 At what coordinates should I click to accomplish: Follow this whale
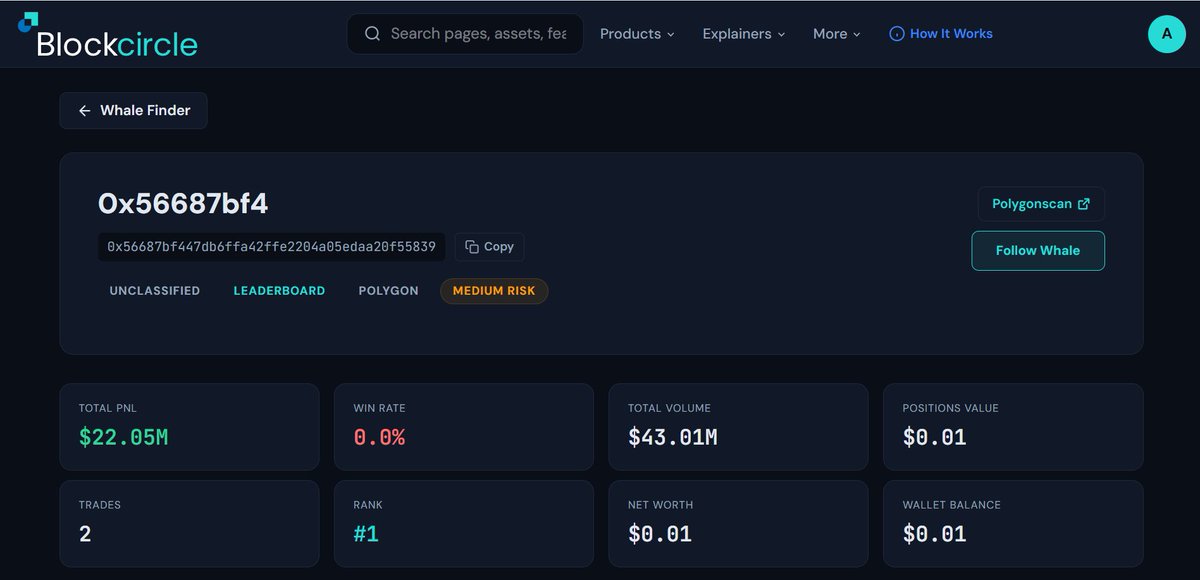coord(1038,251)
